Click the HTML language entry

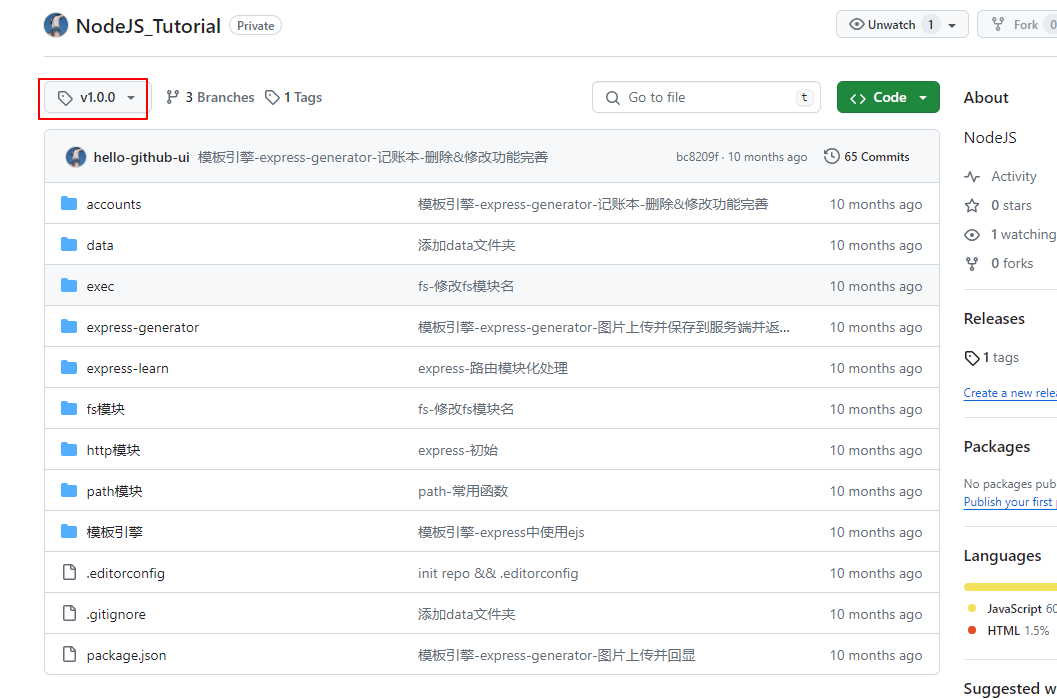coord(1008,631)
